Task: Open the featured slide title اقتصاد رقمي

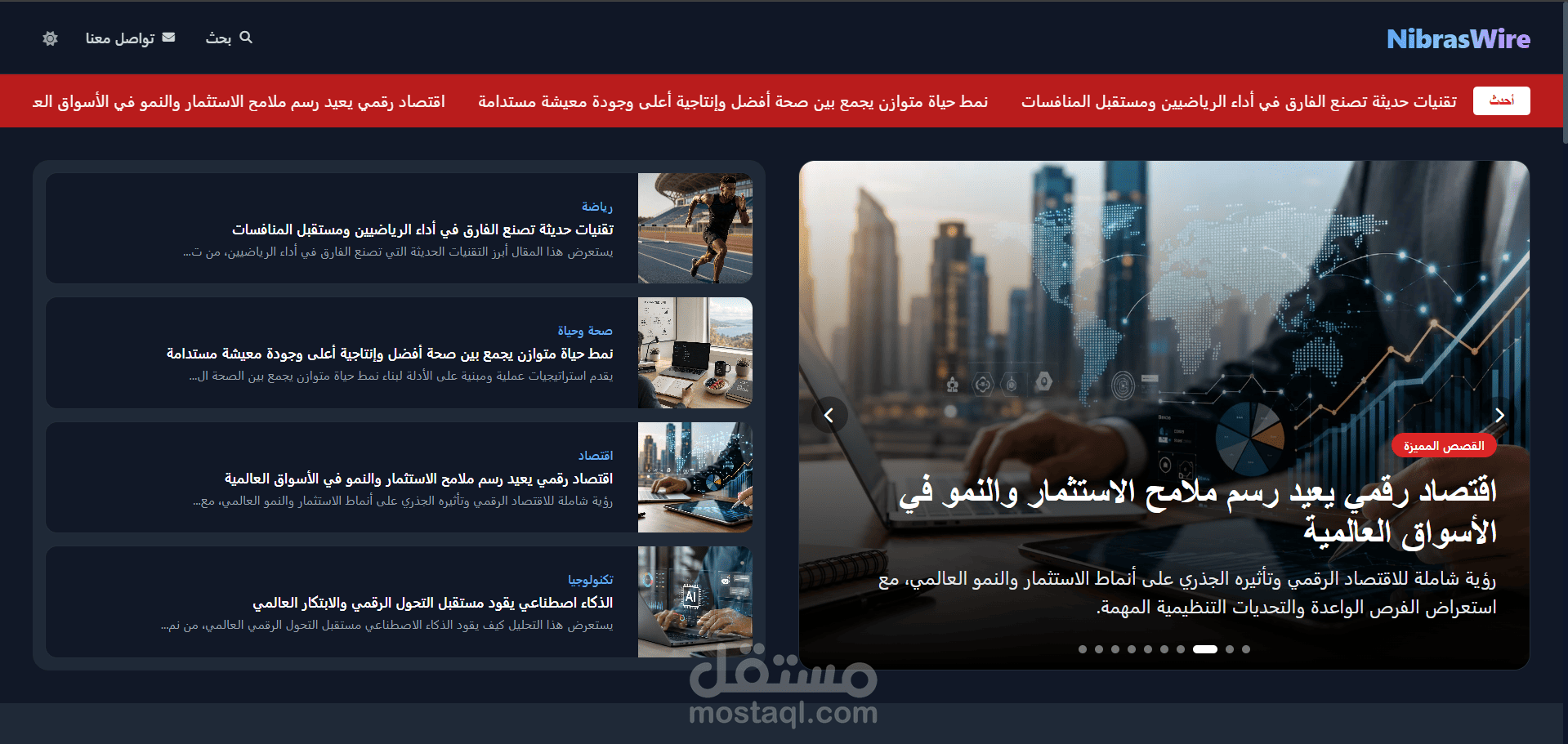Action: coord(1198,511)
